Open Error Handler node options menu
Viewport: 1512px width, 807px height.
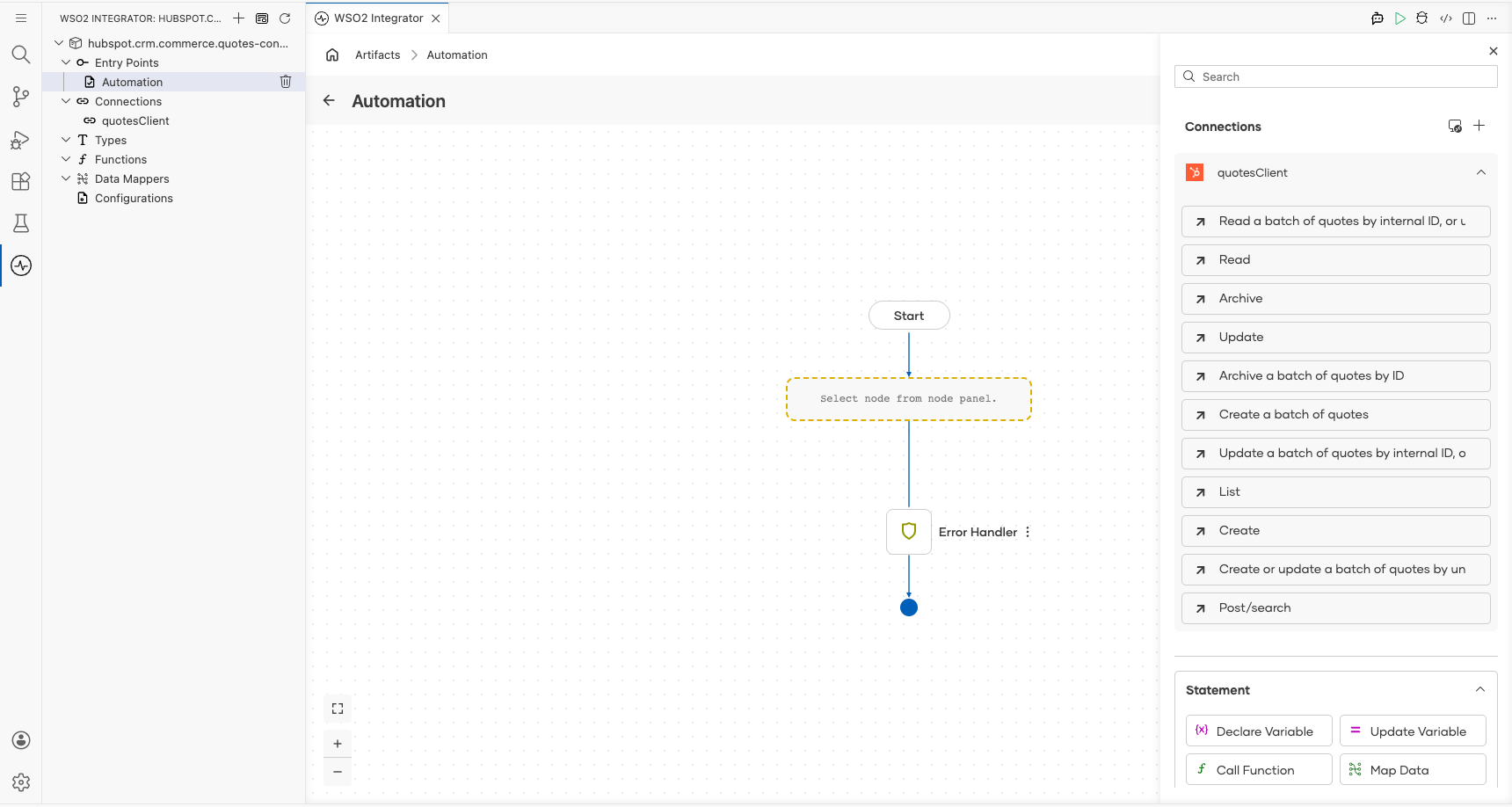1028,532
